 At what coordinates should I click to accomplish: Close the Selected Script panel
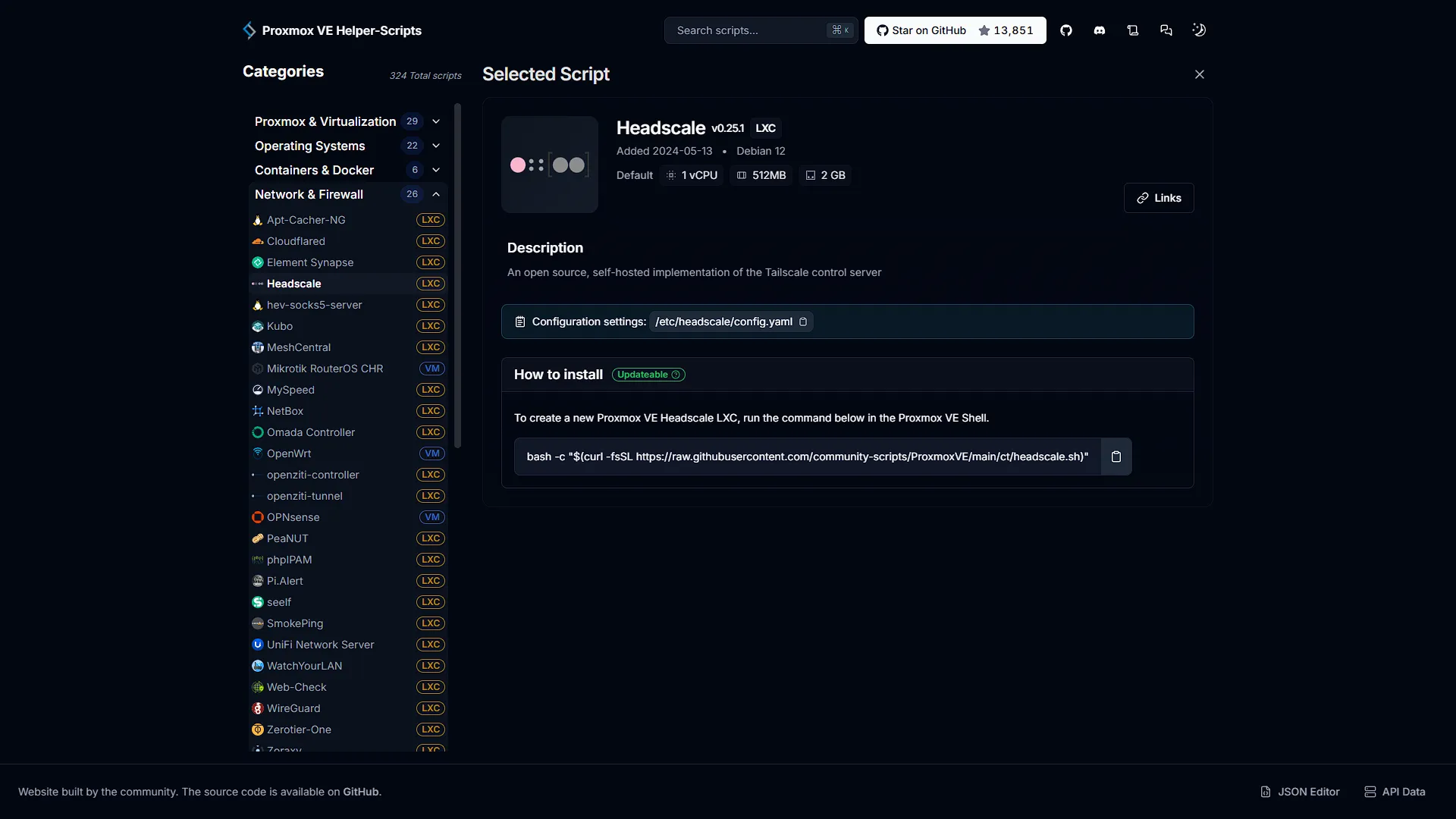click(1200, 74)
